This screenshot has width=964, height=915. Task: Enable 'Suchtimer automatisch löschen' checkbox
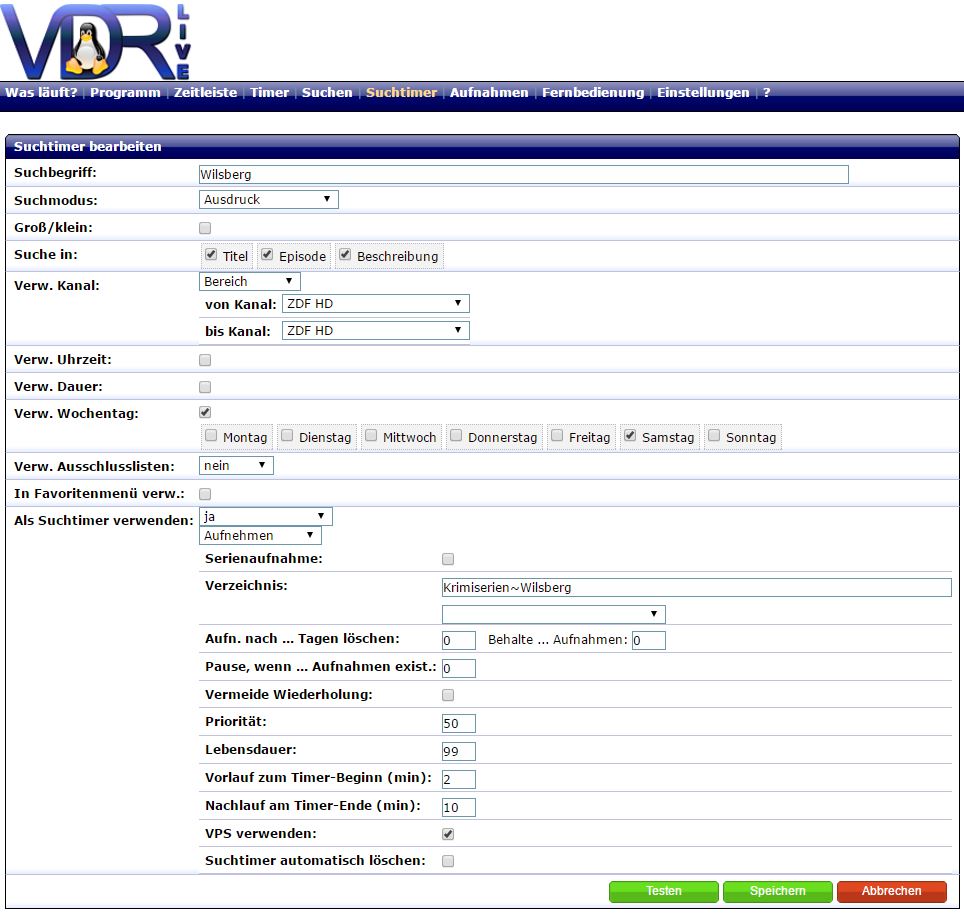[x=448, y=861]
